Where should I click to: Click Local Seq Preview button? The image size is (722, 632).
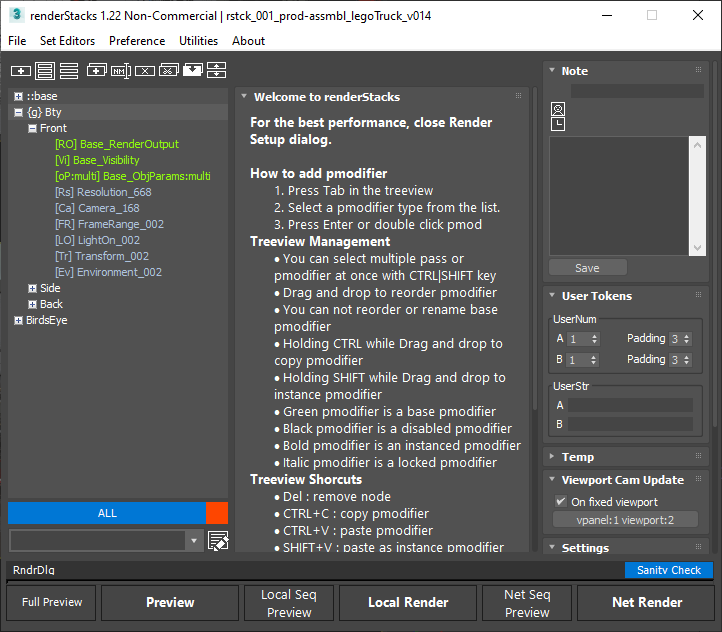[289, 603]
